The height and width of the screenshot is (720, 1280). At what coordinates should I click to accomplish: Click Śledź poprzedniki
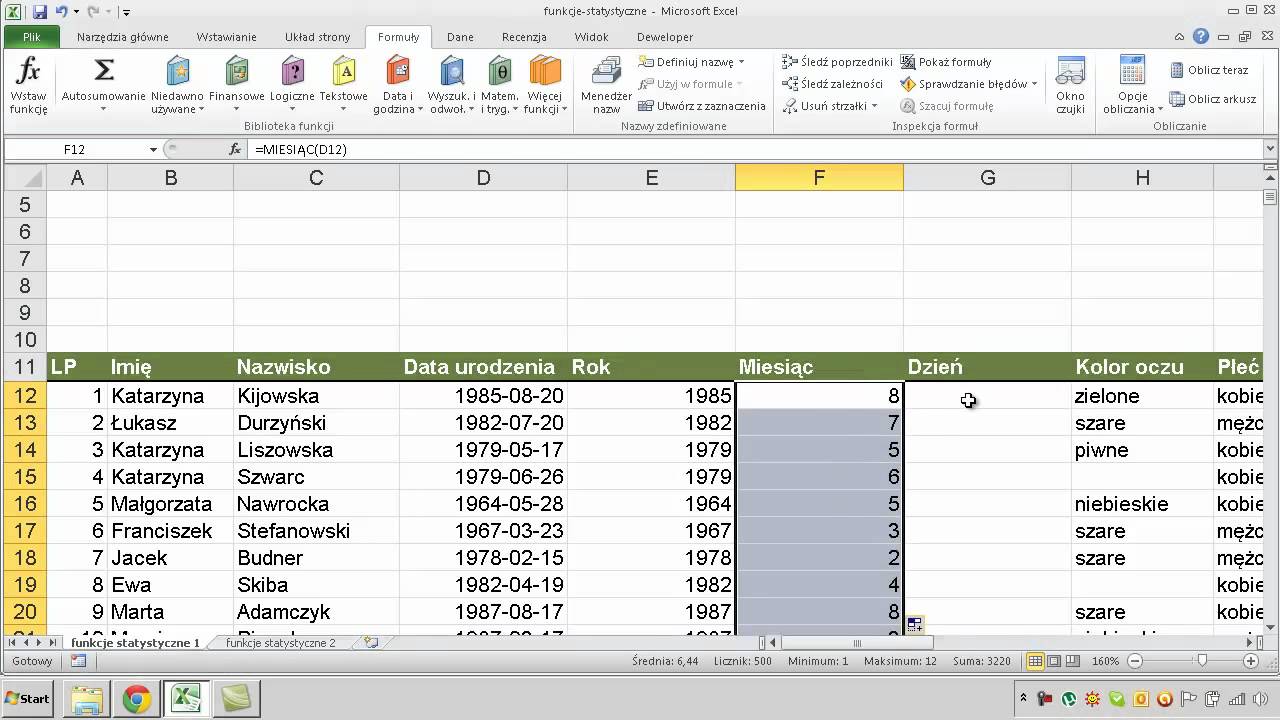coord(837,62)
